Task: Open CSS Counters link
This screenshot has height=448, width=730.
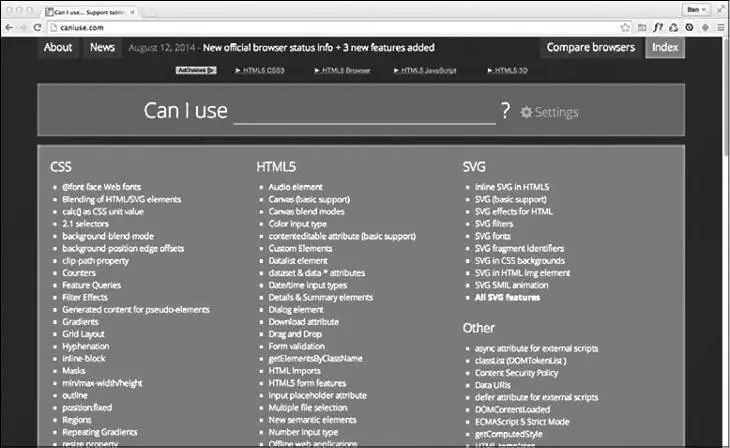Action: click(79, 273)
